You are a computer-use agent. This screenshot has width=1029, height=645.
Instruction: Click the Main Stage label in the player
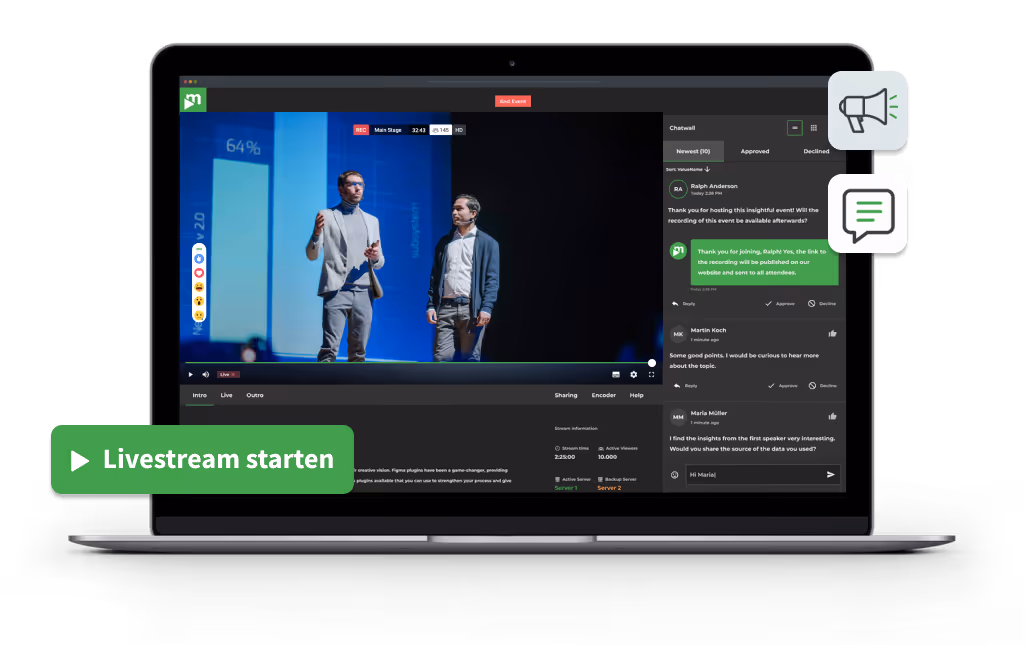pyautogui.click(x=388, y=130)
